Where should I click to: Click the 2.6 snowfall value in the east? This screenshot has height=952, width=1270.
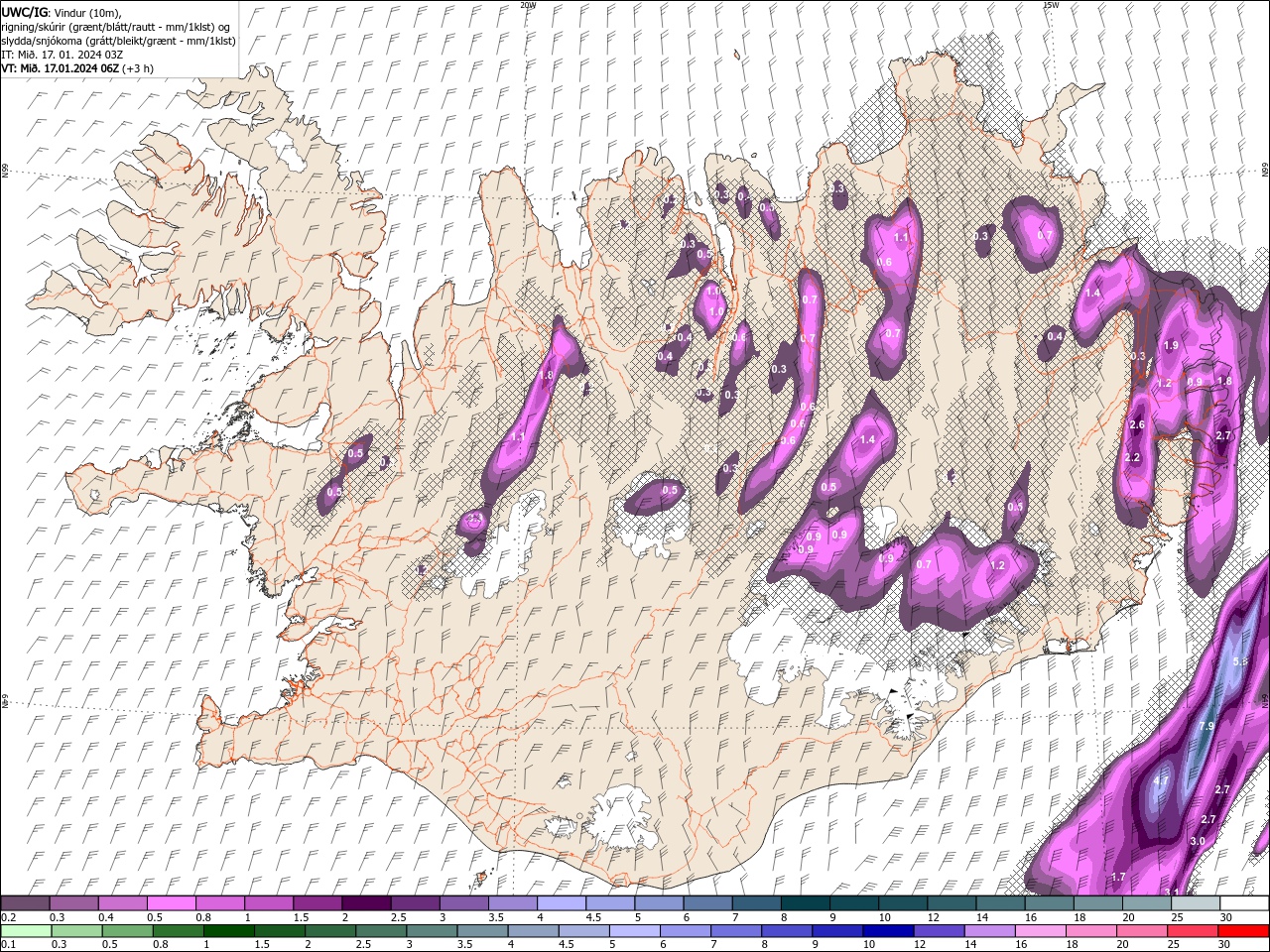[x=1137, y=424]
